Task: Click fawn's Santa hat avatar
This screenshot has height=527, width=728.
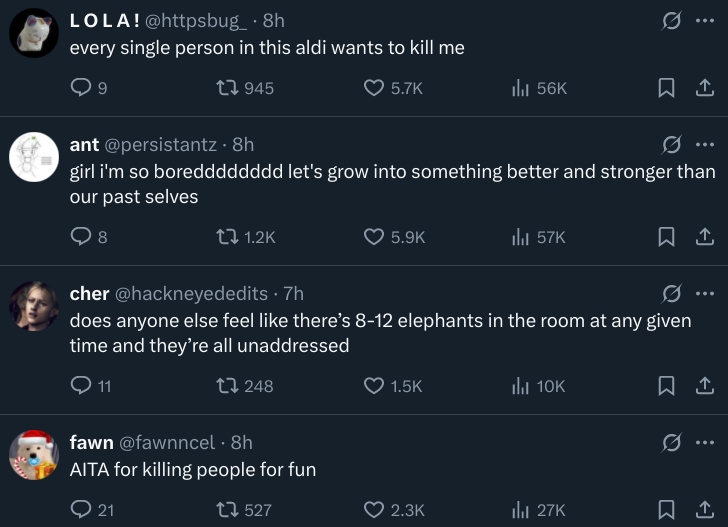Action: tap(34, 455)
